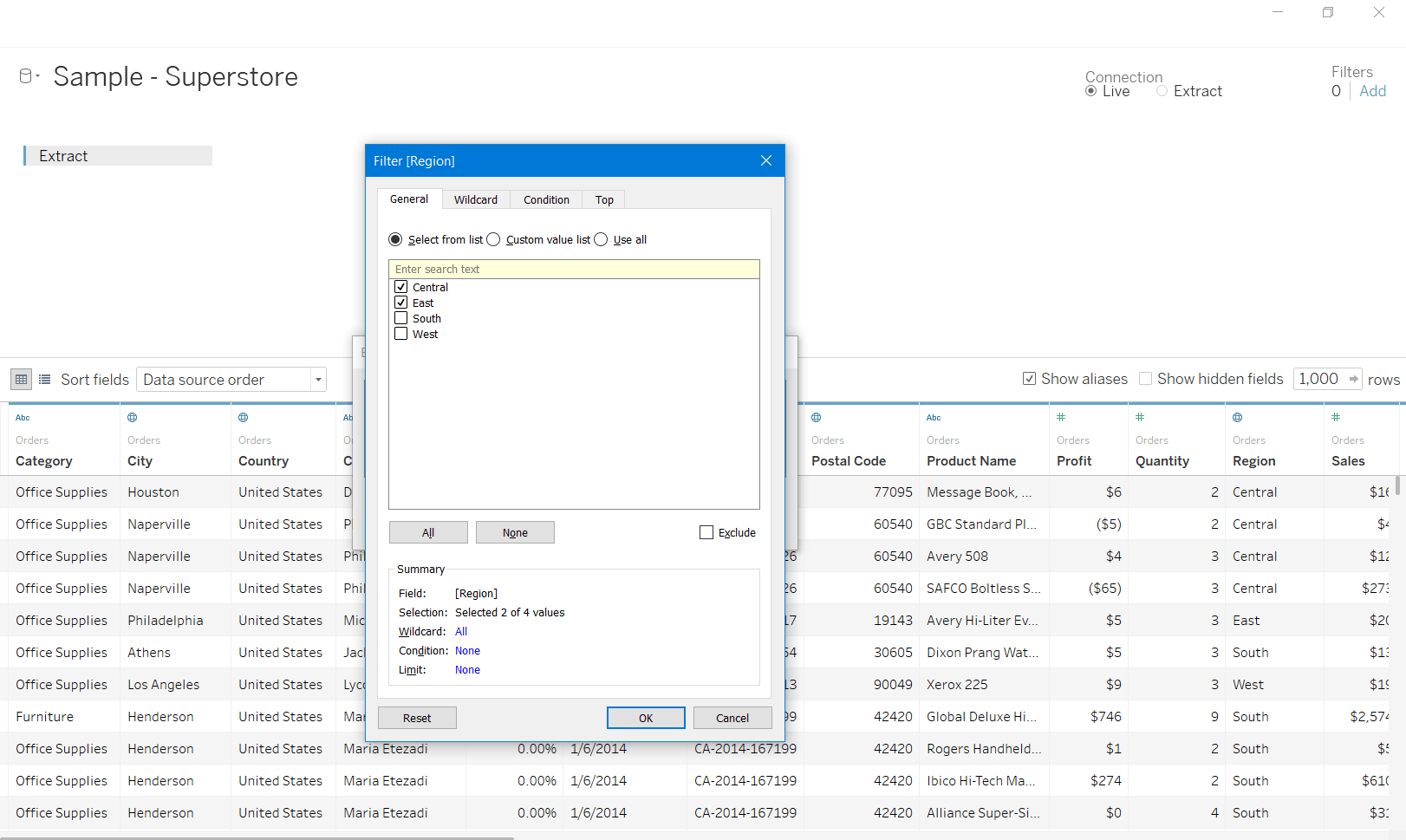Switch to metadata list view icon
1406x840 pixels.
(44, 380)
